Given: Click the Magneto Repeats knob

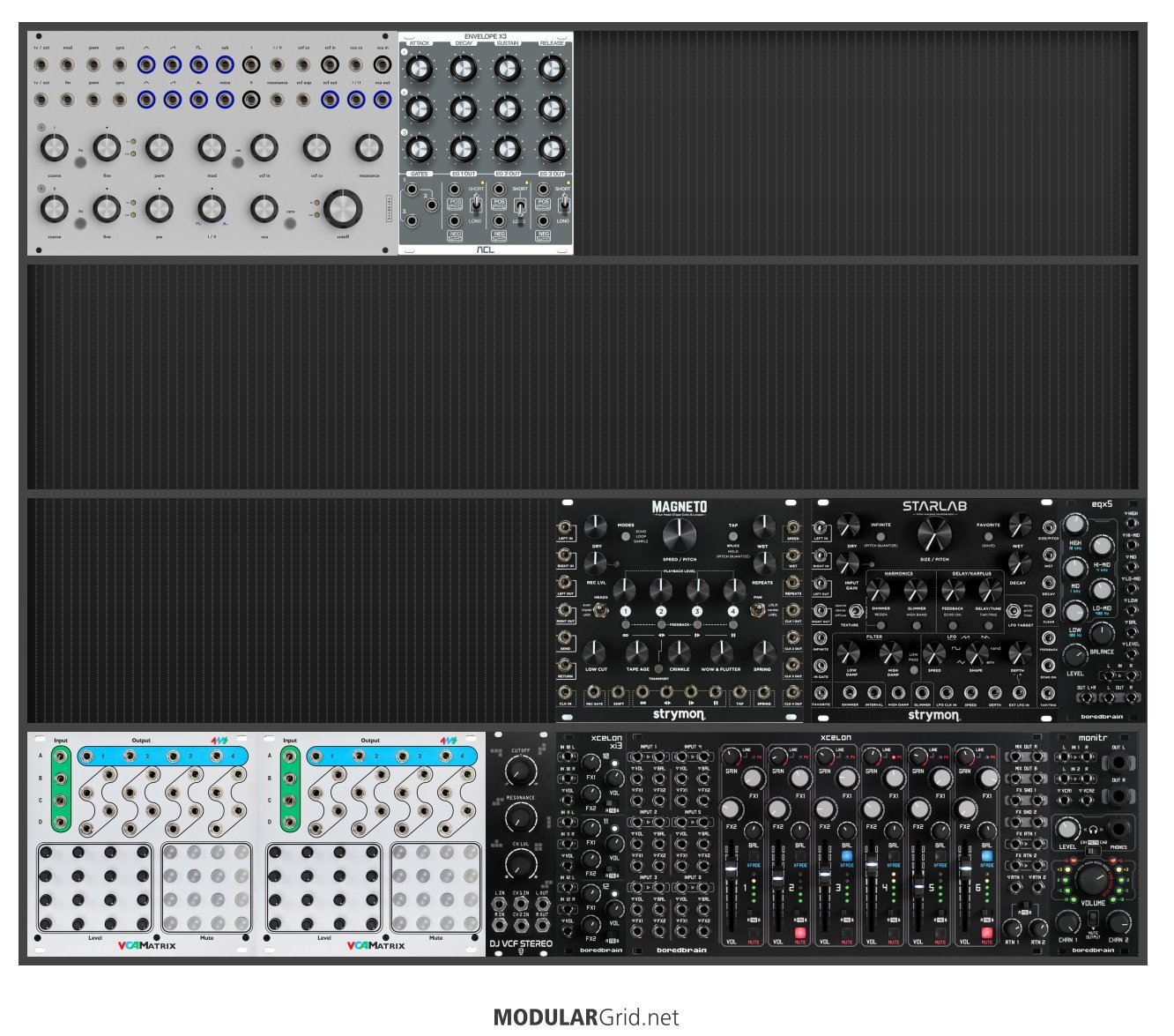Looking at the screenshot, I should pos(763,563).
